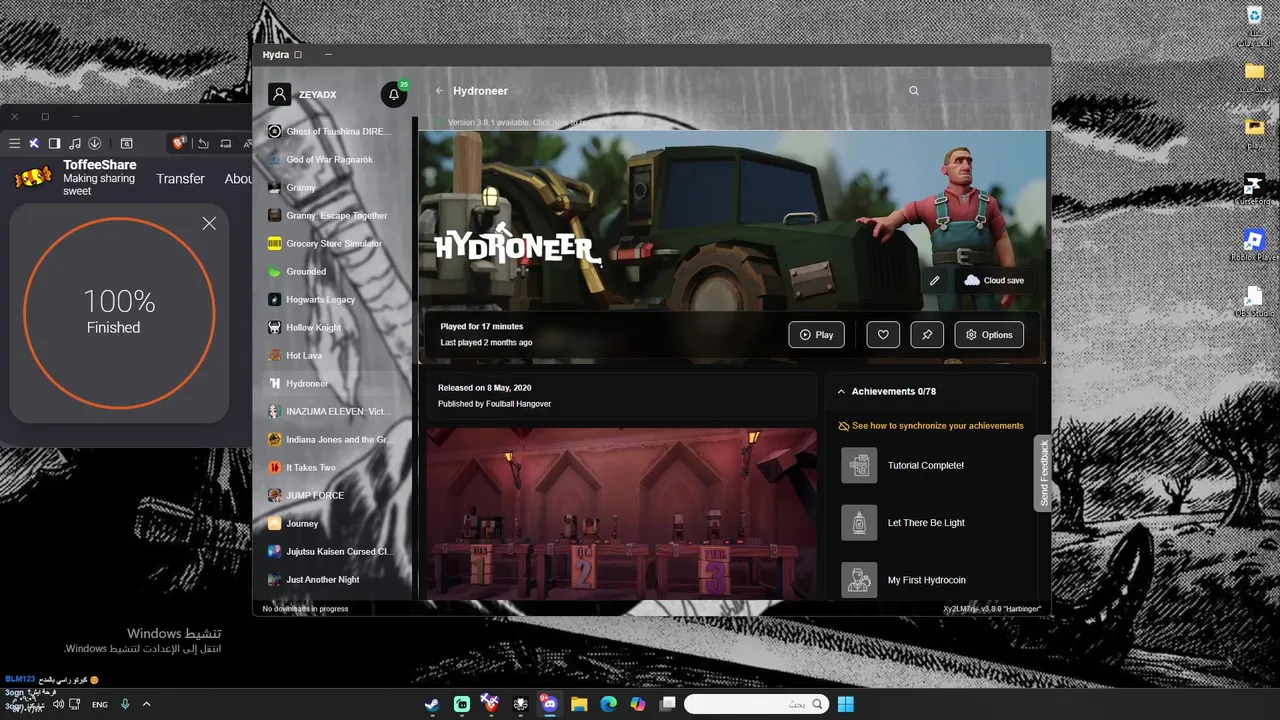Click the My First Hydrocoin achievement icon
Screen dimensions: 1280x720
[x=859, y=580]
